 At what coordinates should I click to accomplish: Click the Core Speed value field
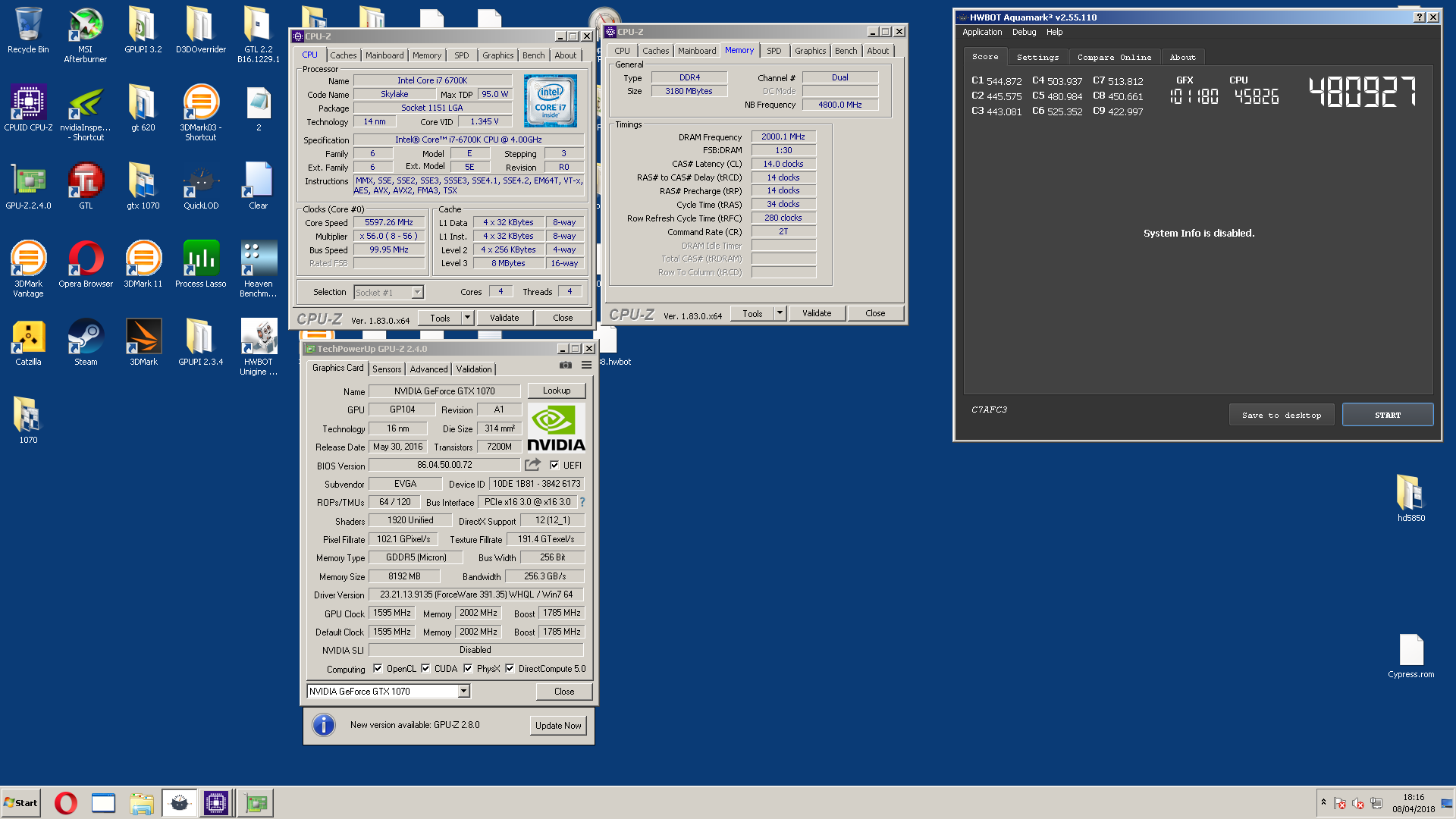(x=389, y=223)
